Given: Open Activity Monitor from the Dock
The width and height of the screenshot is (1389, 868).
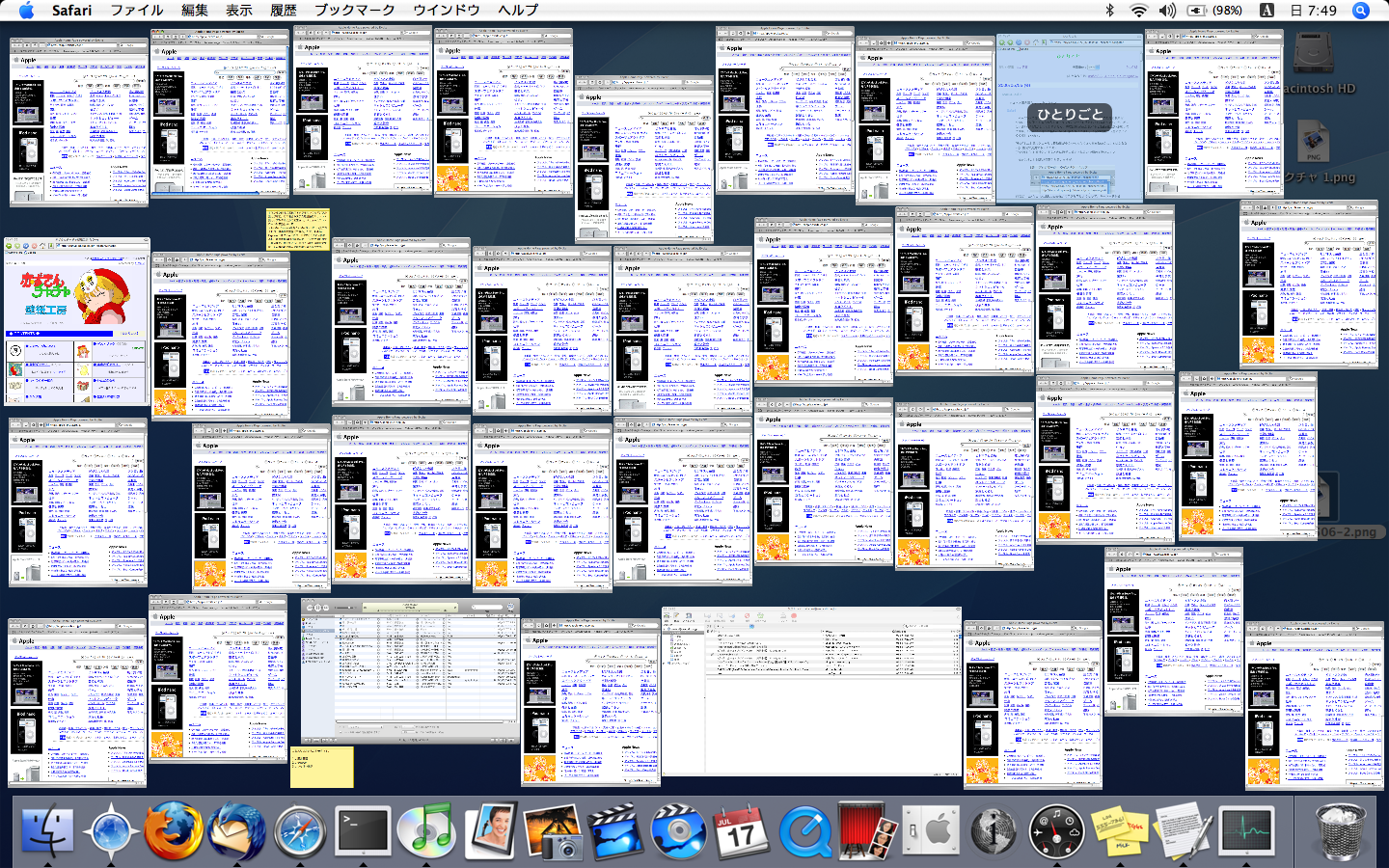Looking at the screenshot, I should tap(1246, 829).
